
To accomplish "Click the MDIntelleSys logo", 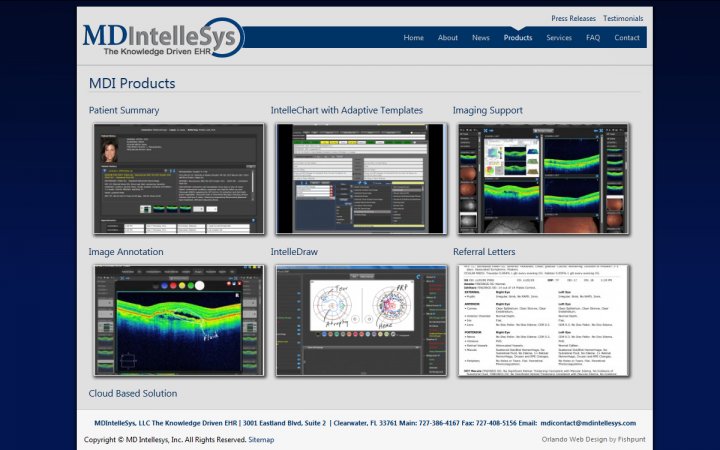I will [163, 38].
